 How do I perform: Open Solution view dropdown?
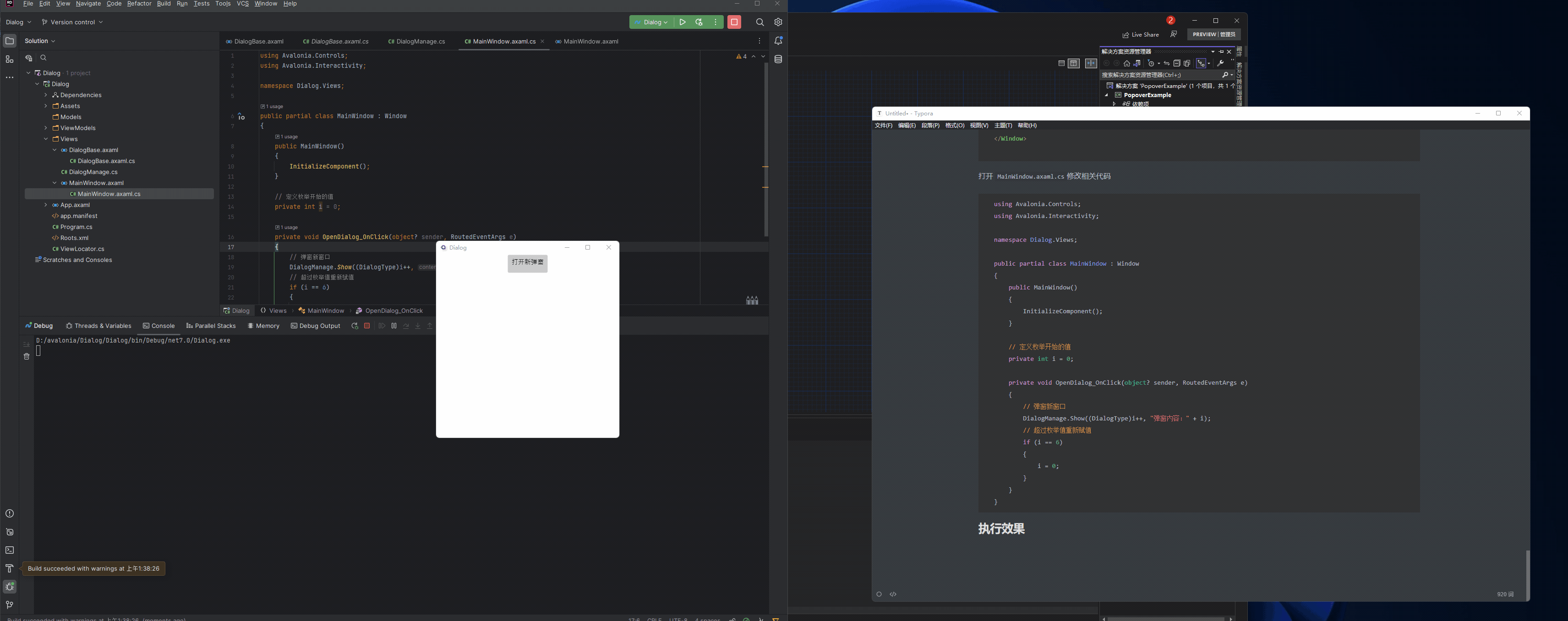click(x=40, y=41)
